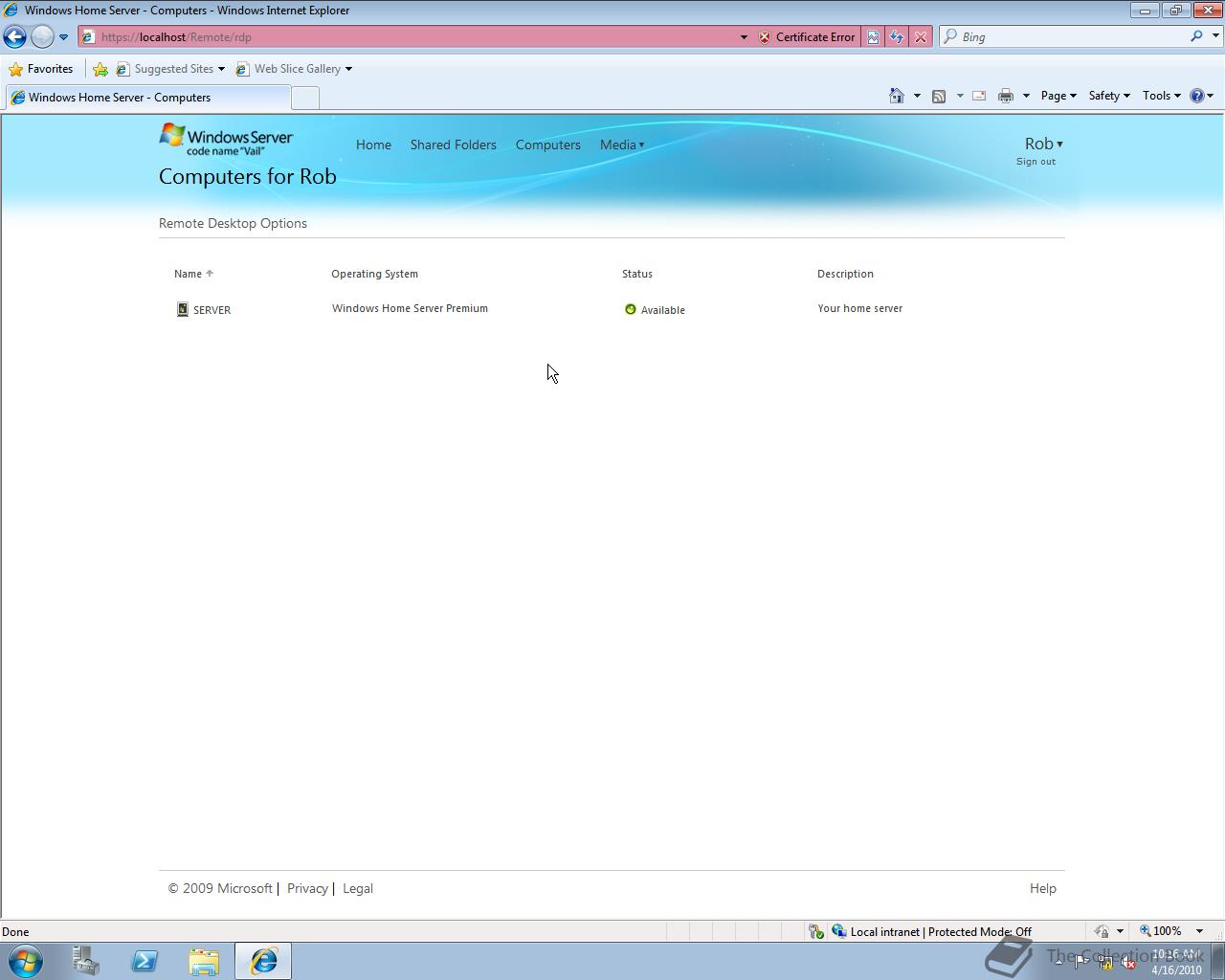1225x980 pixels.
Task: Click the Windows Server Vail logo
Action: tap(226, 139)
